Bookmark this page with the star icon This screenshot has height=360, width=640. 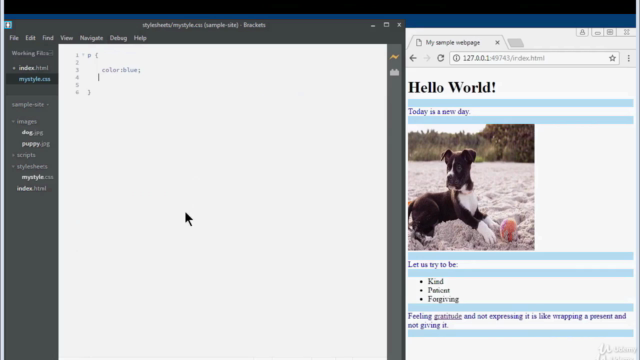(612, 58)
